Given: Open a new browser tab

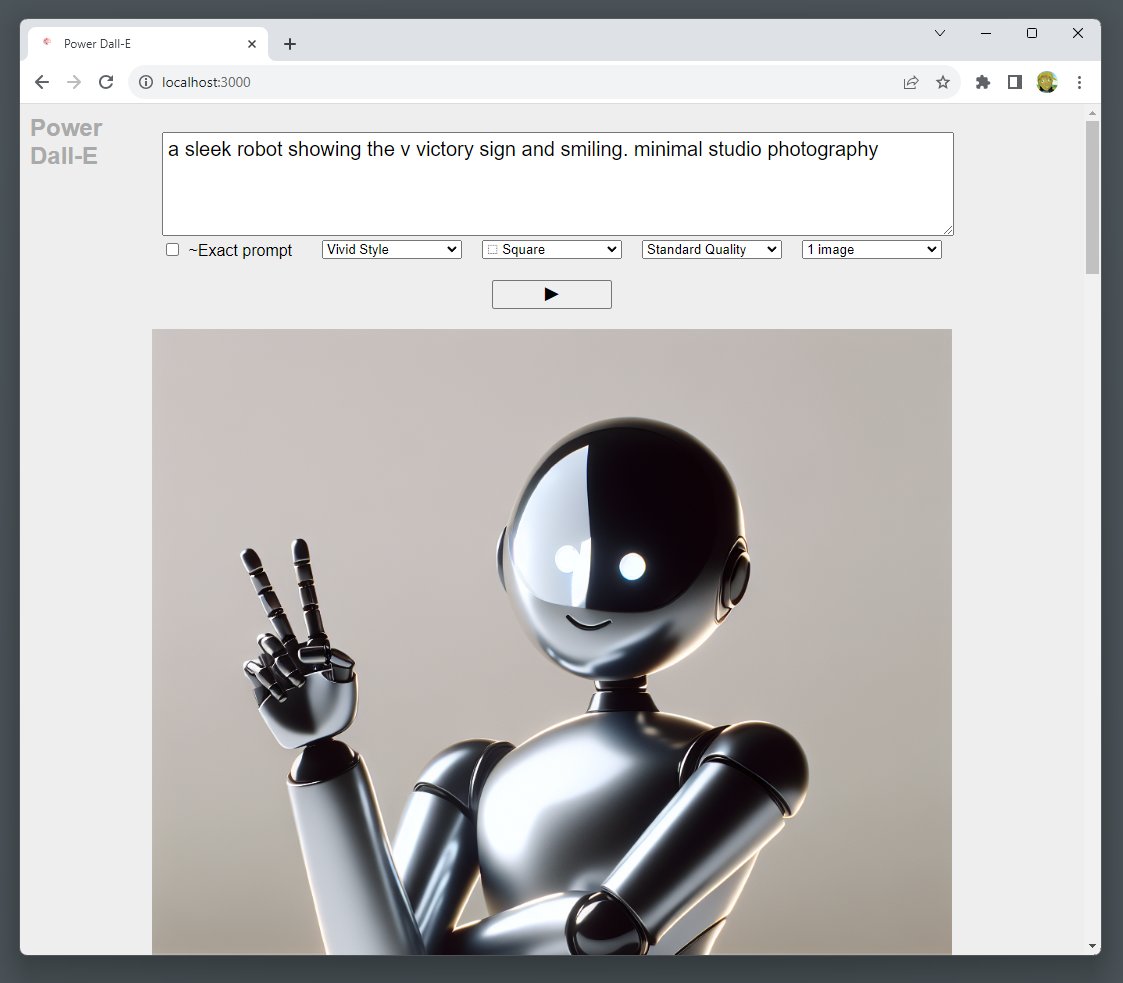Looking at the screenshot, I should [290, 43].
